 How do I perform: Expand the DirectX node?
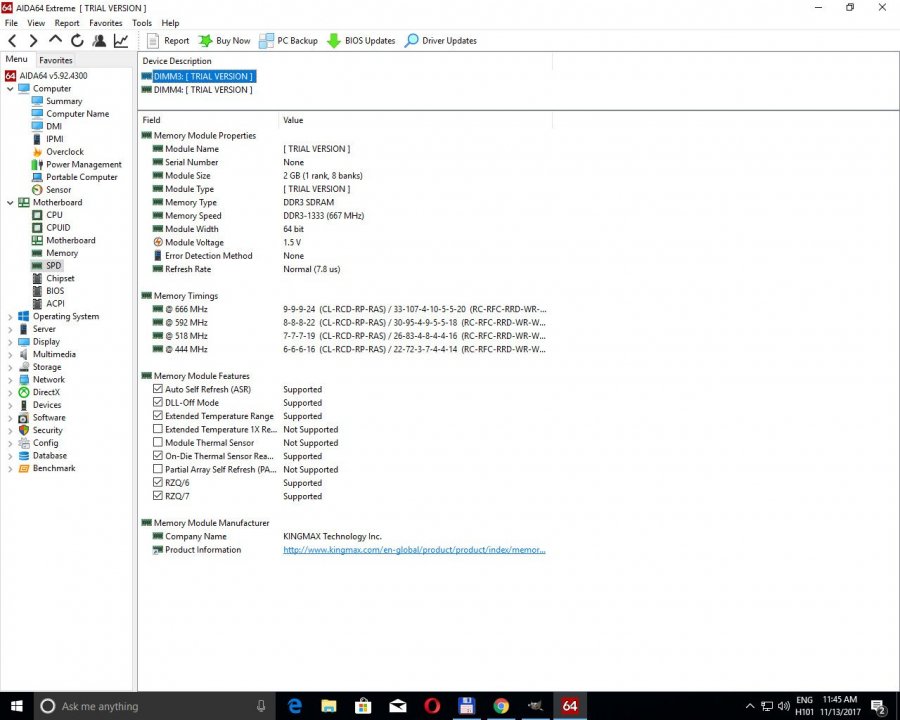tap(10, 392)
